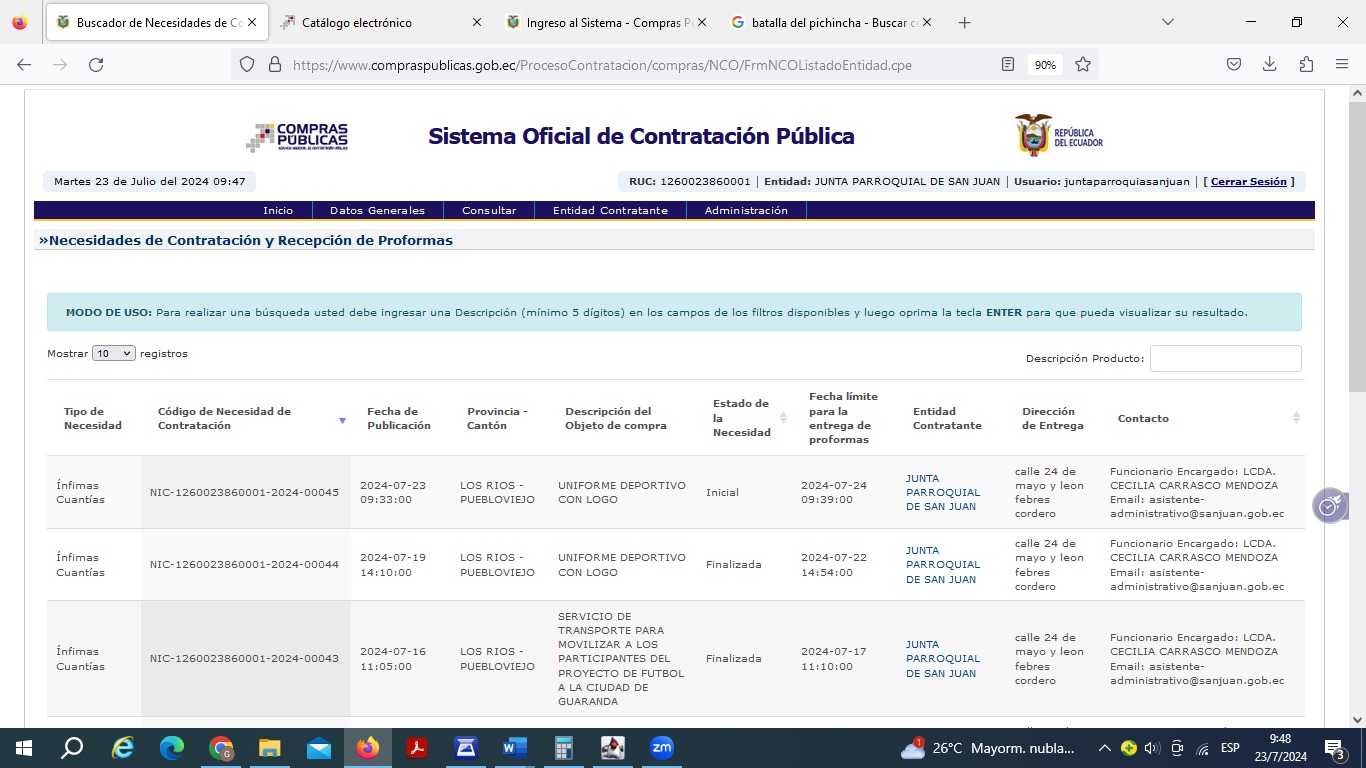This screenshot has height=768, width=1366.
Task: Open the Mostrar registros count dropdown
Action: click(x=113, y=353)
